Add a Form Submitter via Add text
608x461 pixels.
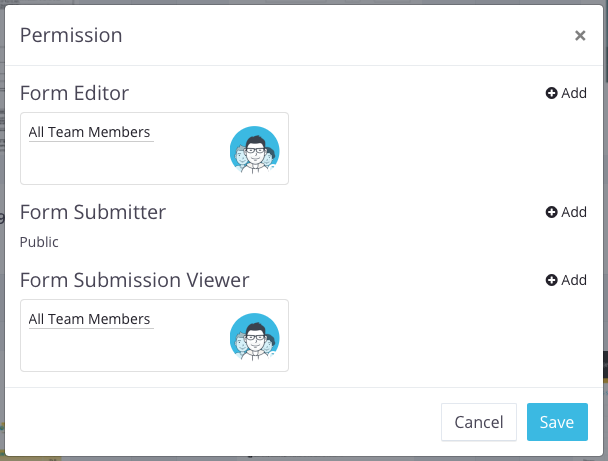pyautogui.click(x=574, y=212)
